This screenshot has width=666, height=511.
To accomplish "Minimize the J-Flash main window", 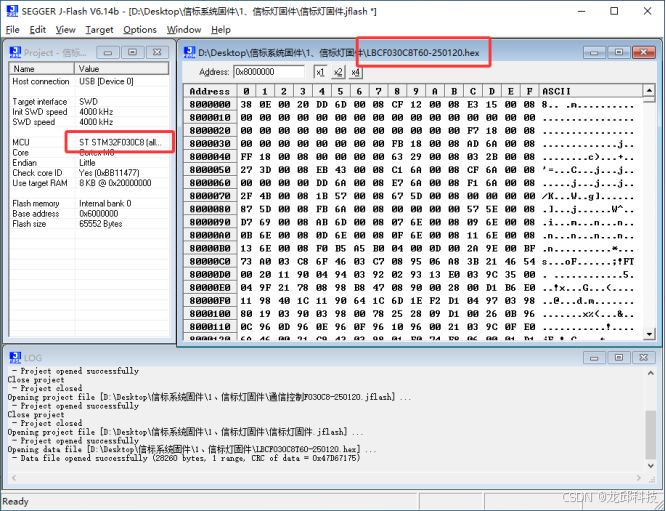I will [581, 11].
